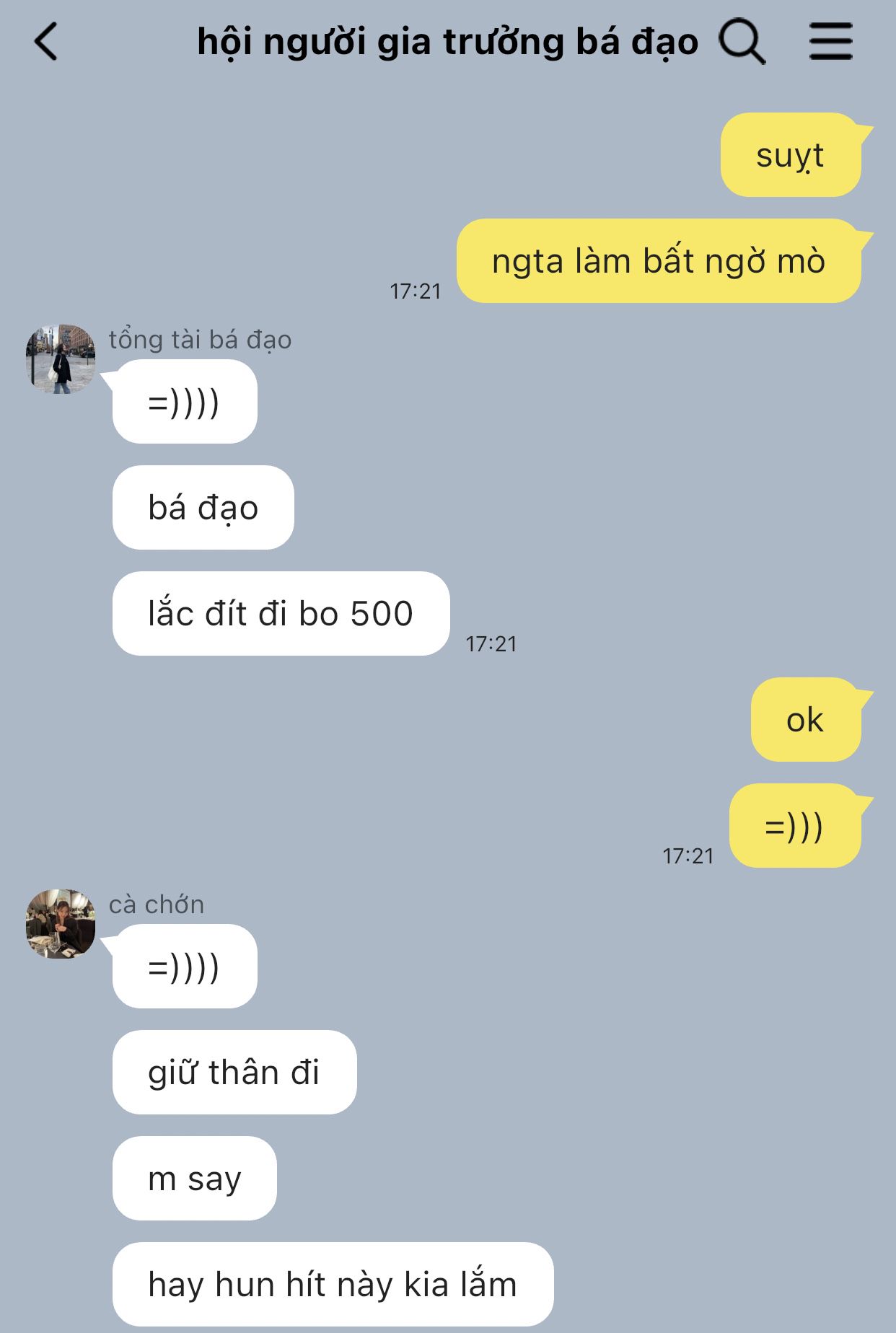Tap cà chớn's profile picture
This screenshot has height=1333, width=896.
pos(61,923)
